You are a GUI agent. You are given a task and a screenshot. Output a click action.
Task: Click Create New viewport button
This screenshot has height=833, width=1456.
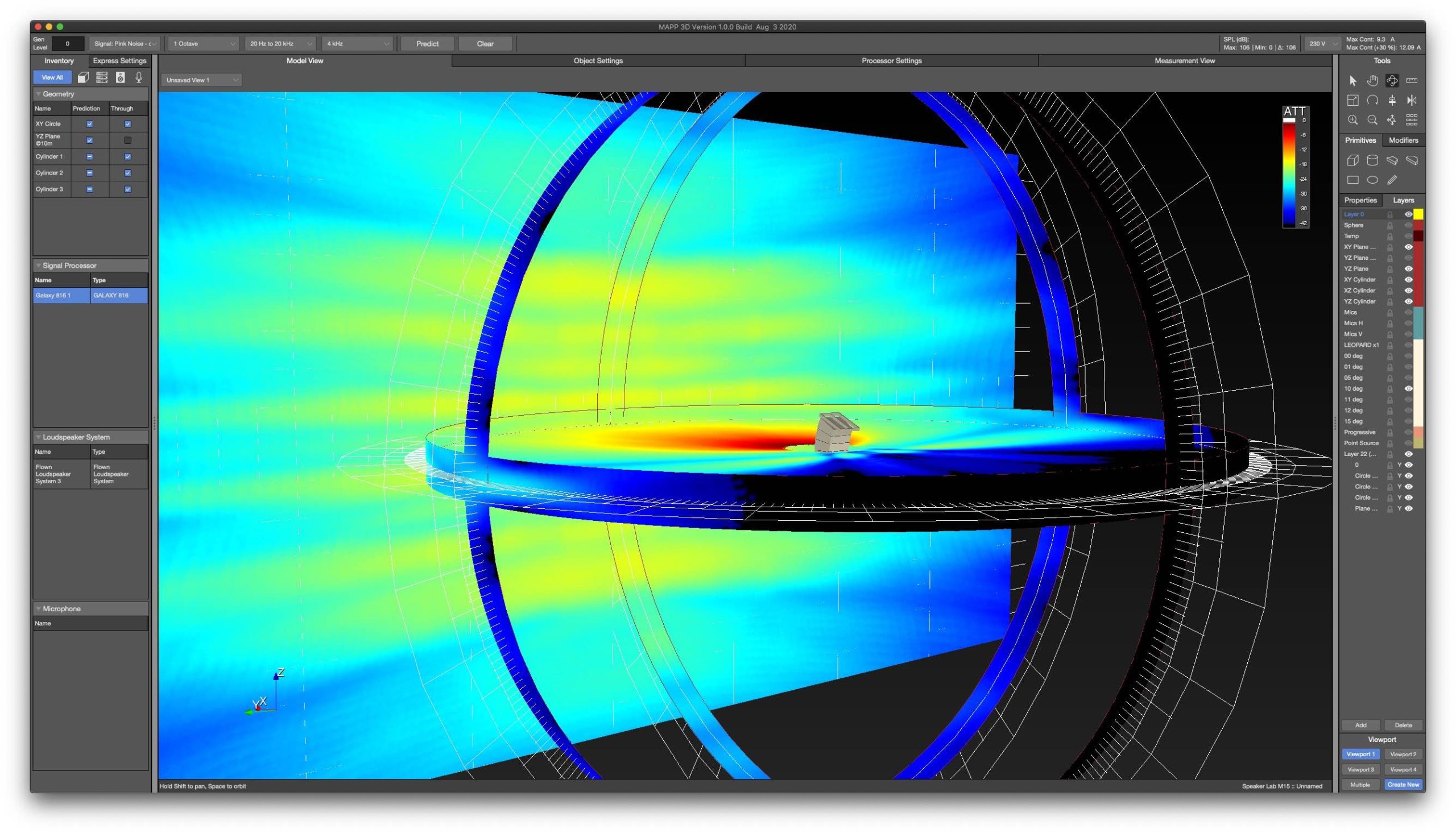coord(1403,785)
